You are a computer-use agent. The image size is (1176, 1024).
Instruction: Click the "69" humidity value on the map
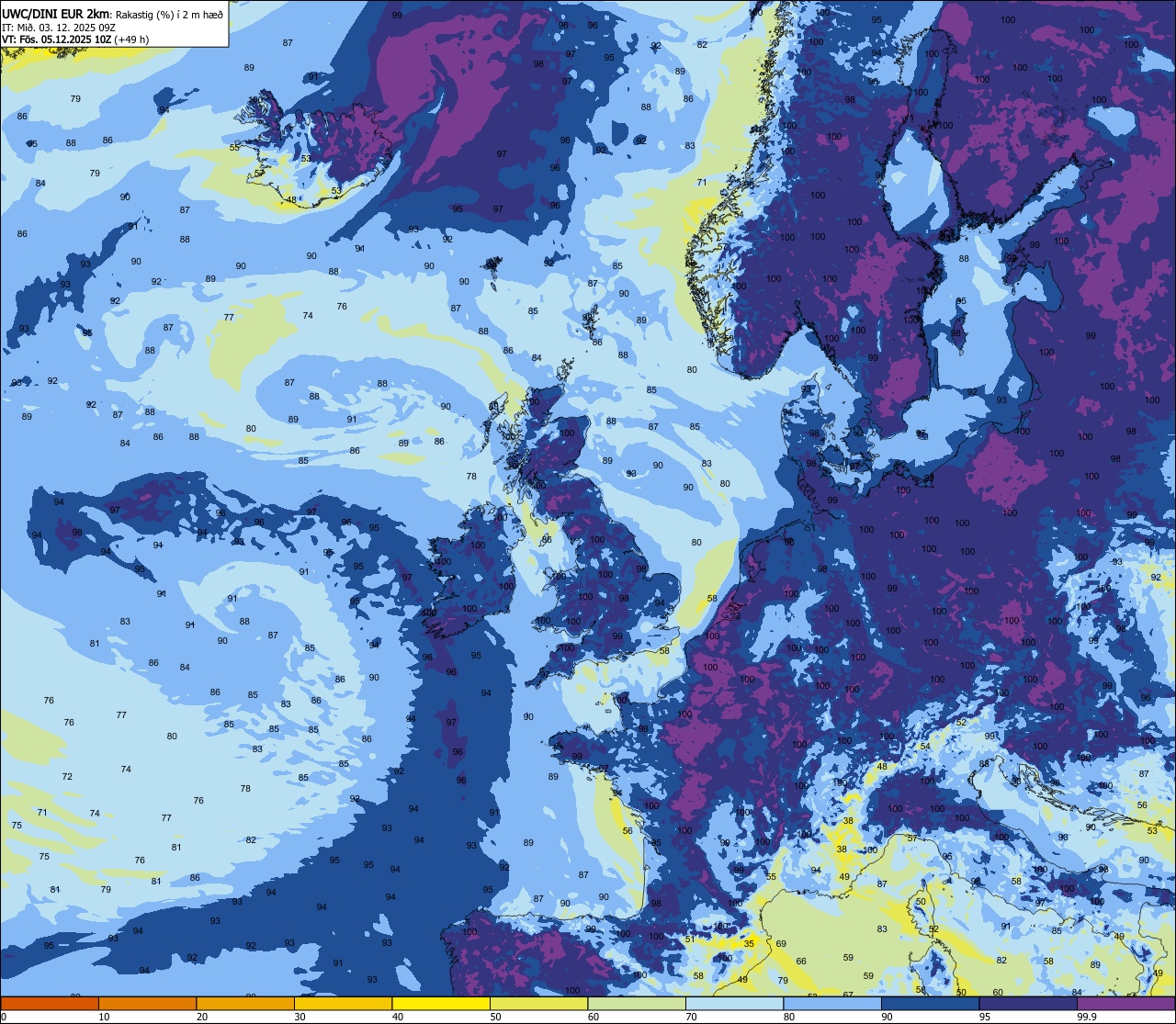point(781,944)
